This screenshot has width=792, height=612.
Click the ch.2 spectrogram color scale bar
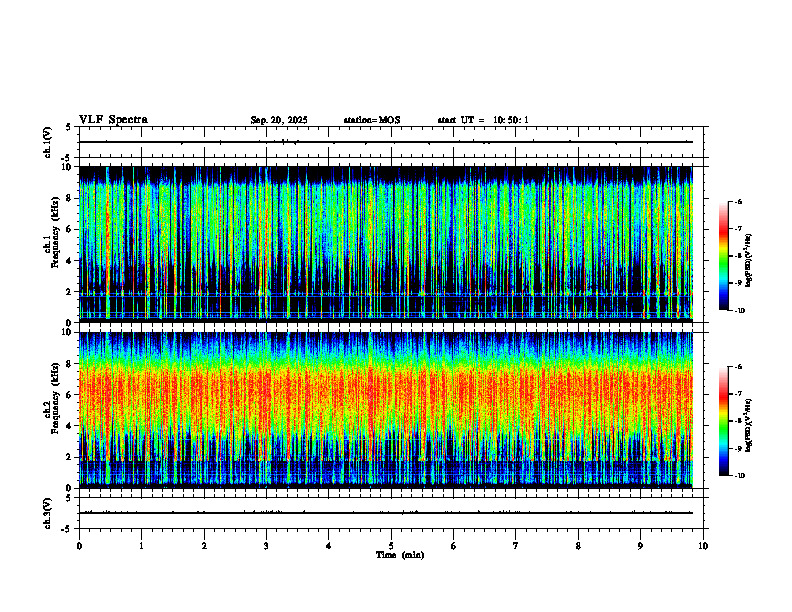click(x=724, y=421)
